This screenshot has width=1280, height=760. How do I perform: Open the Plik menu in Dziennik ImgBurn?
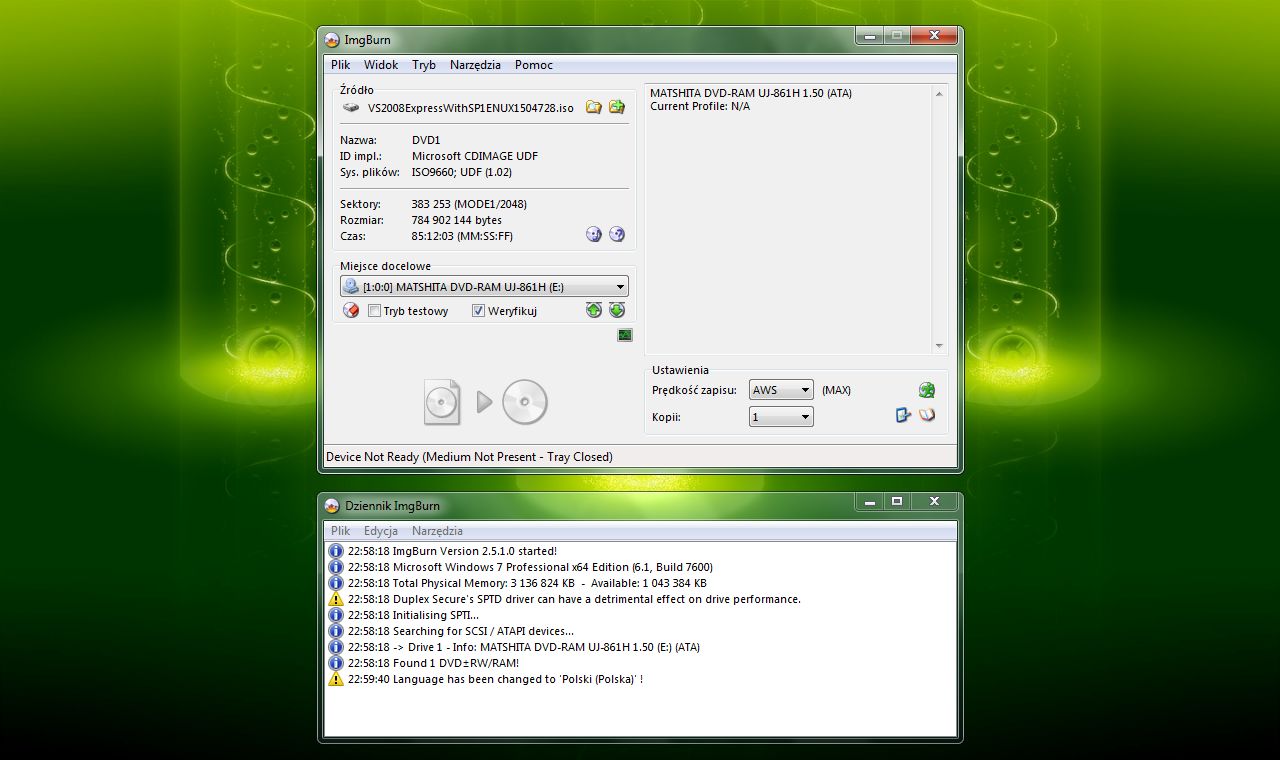pyautogui.click(x=341, y=531)
